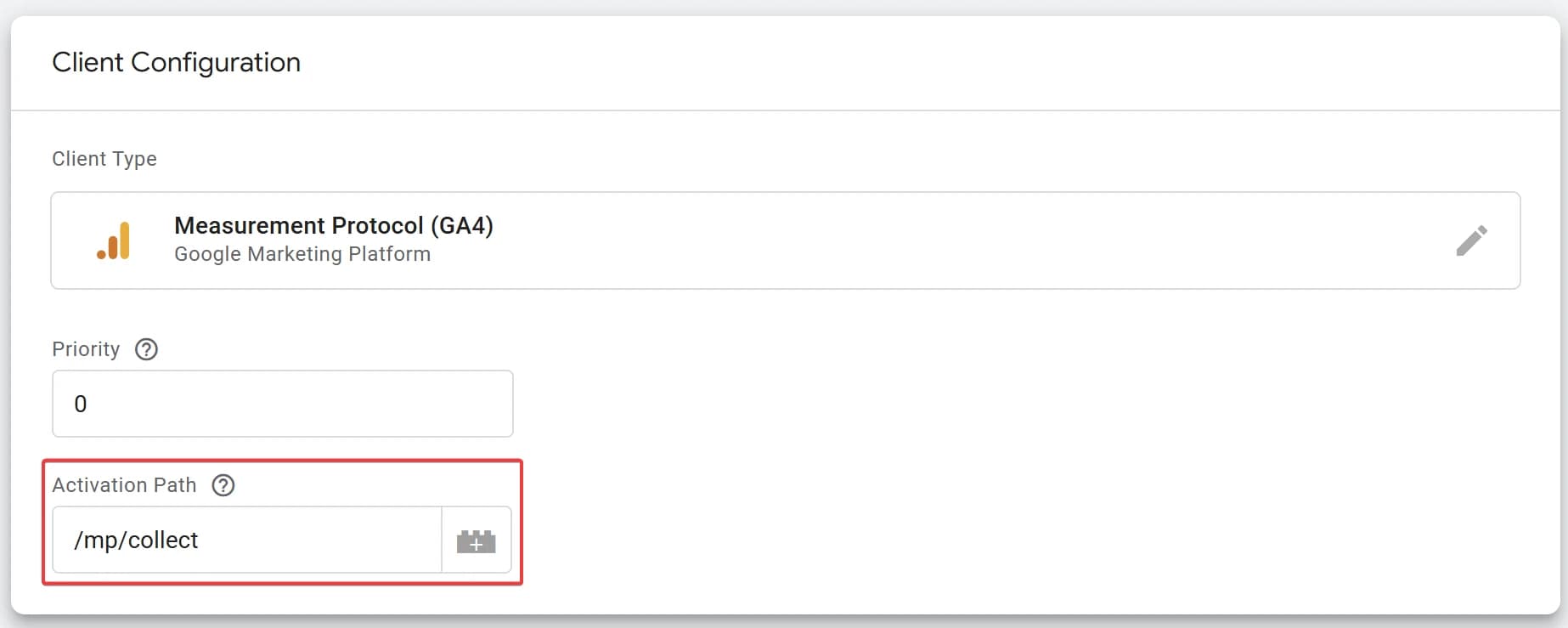The height and width of the screenshot is (628, 1568).
Task: Open the Priority help question-mark icon
Action: tap(146, 349)
